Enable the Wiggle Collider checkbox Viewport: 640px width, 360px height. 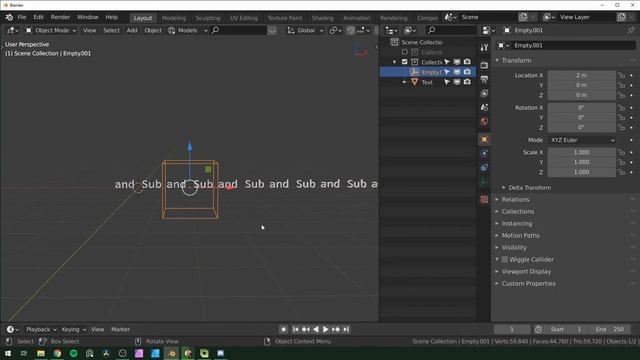504,259
